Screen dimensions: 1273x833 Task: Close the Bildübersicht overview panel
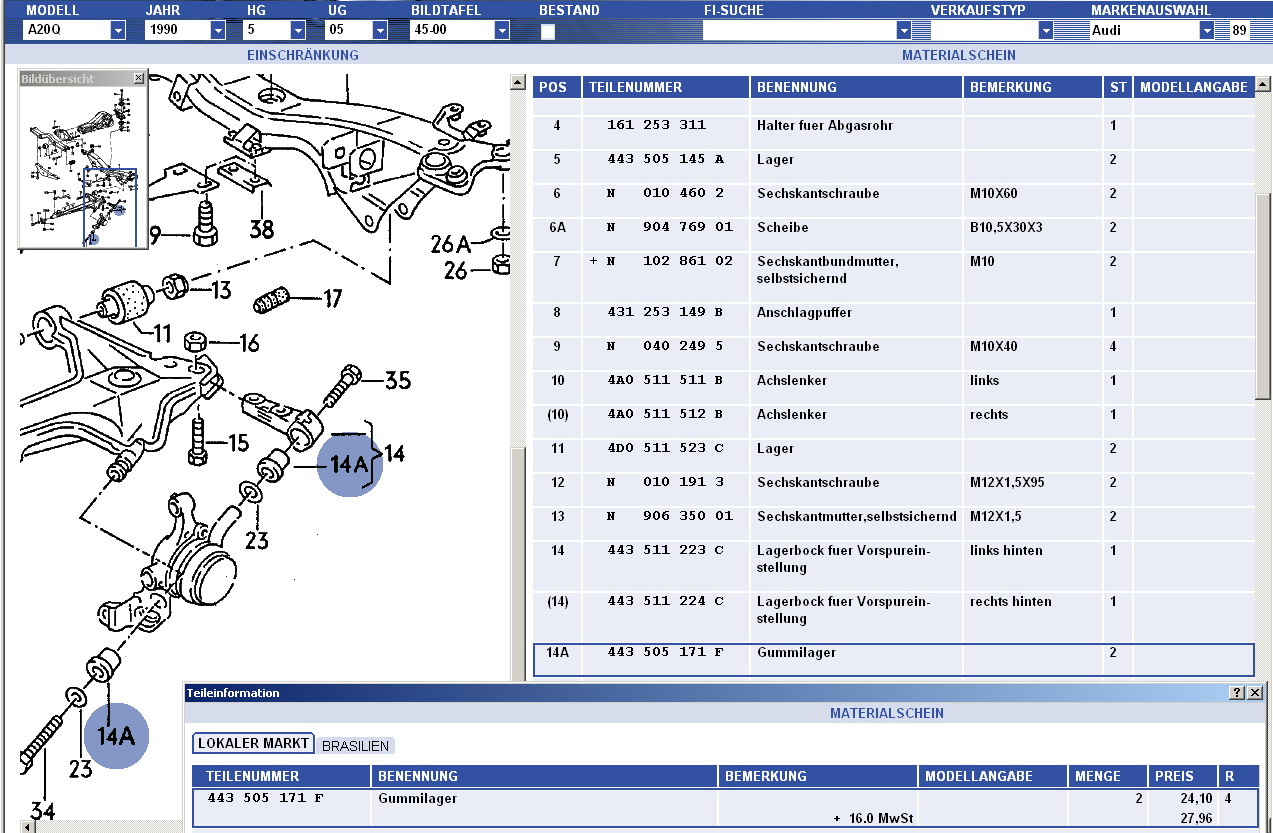pyautogui.click(x=138, y=78)
